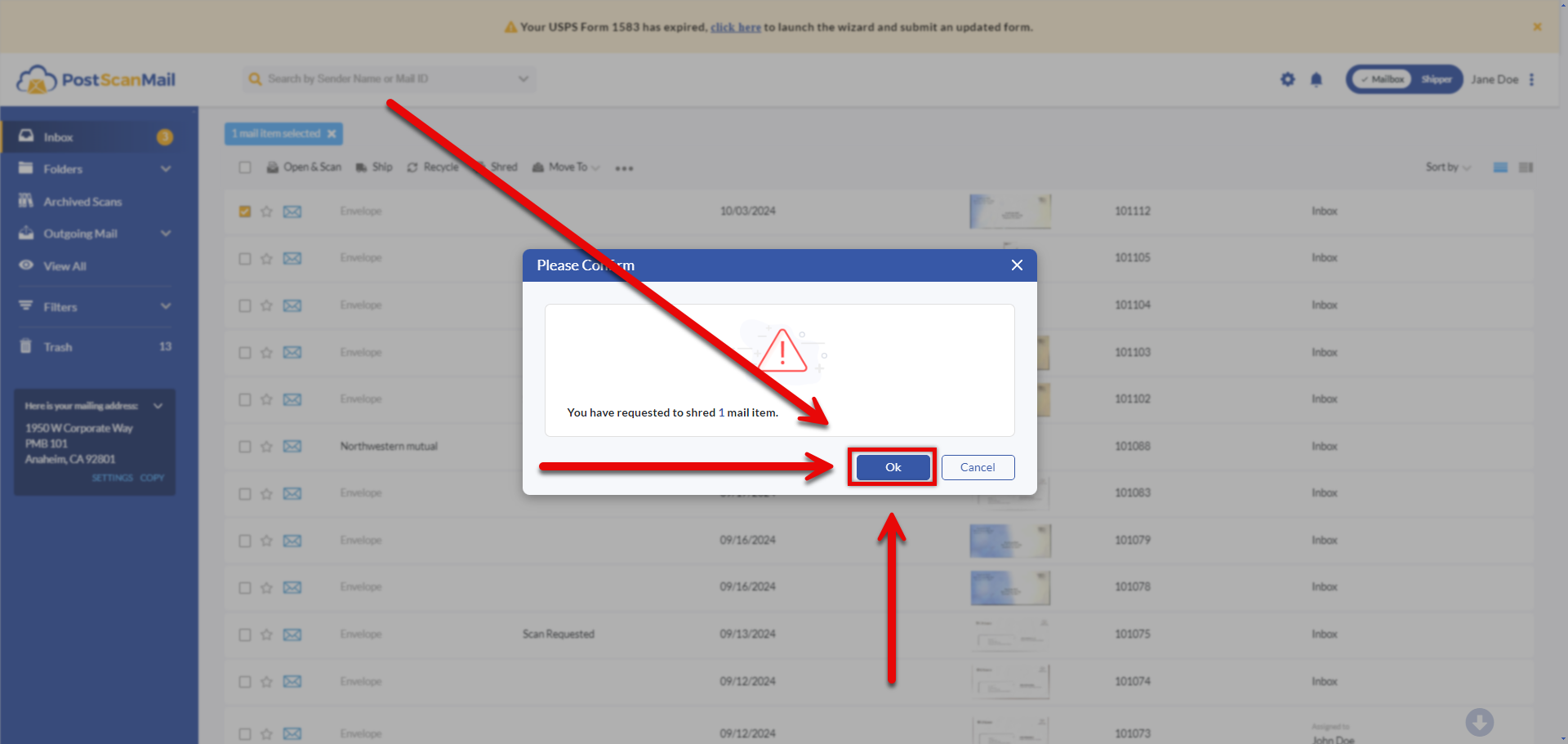Open the Inbox sidebar item
The height and width of the screenshot is (744, 1568).
(98, 136)
